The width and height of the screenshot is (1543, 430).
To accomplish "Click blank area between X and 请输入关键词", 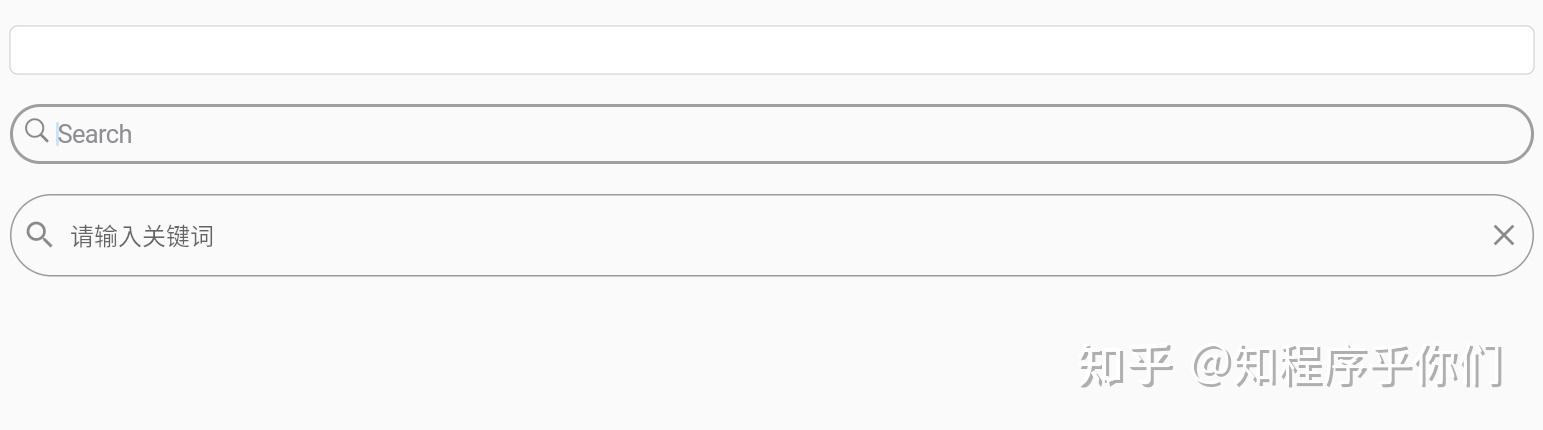I will pyautogui.click(x=850, y=235).
